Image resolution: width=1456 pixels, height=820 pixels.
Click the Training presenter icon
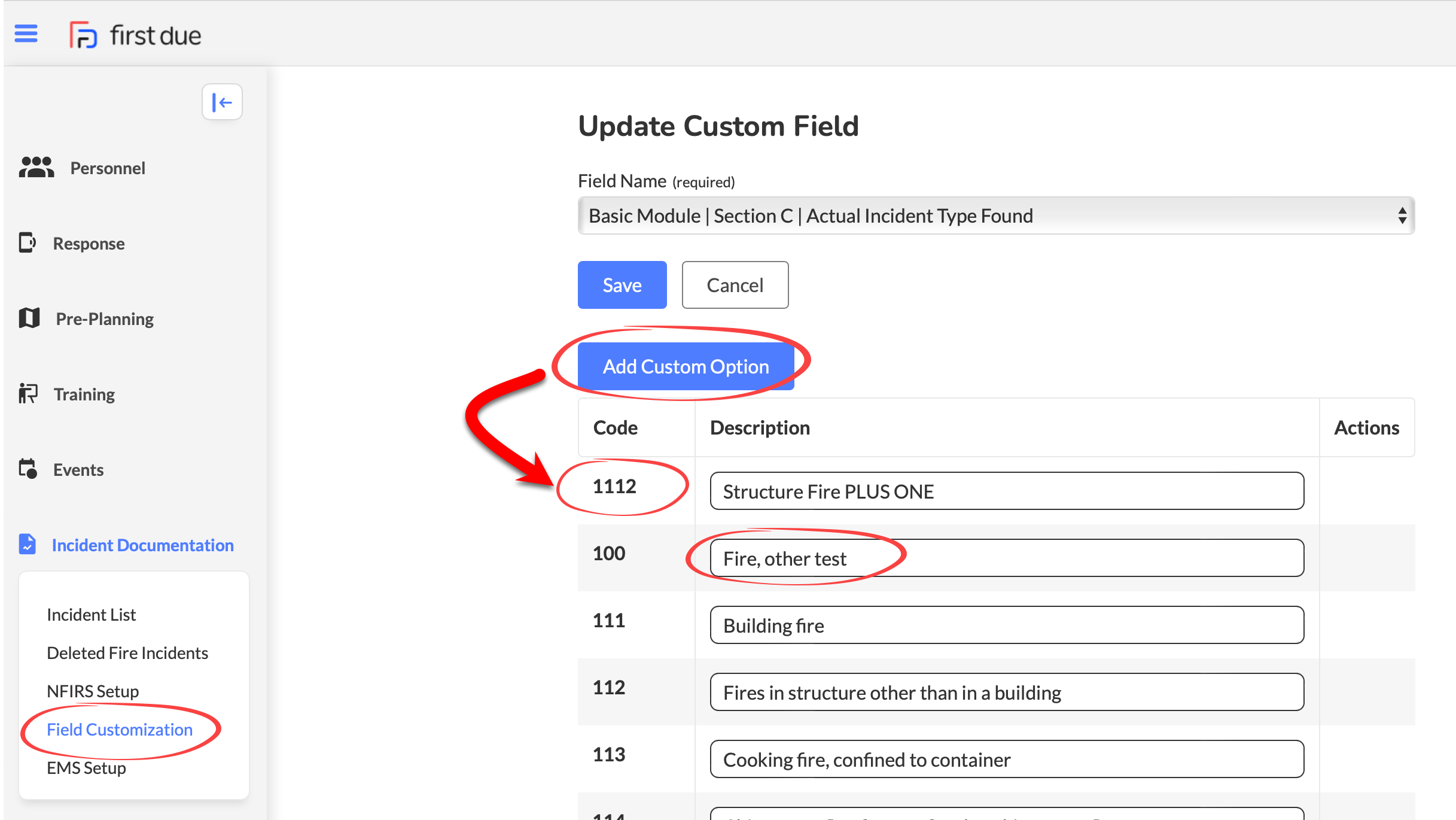(28, 394)
